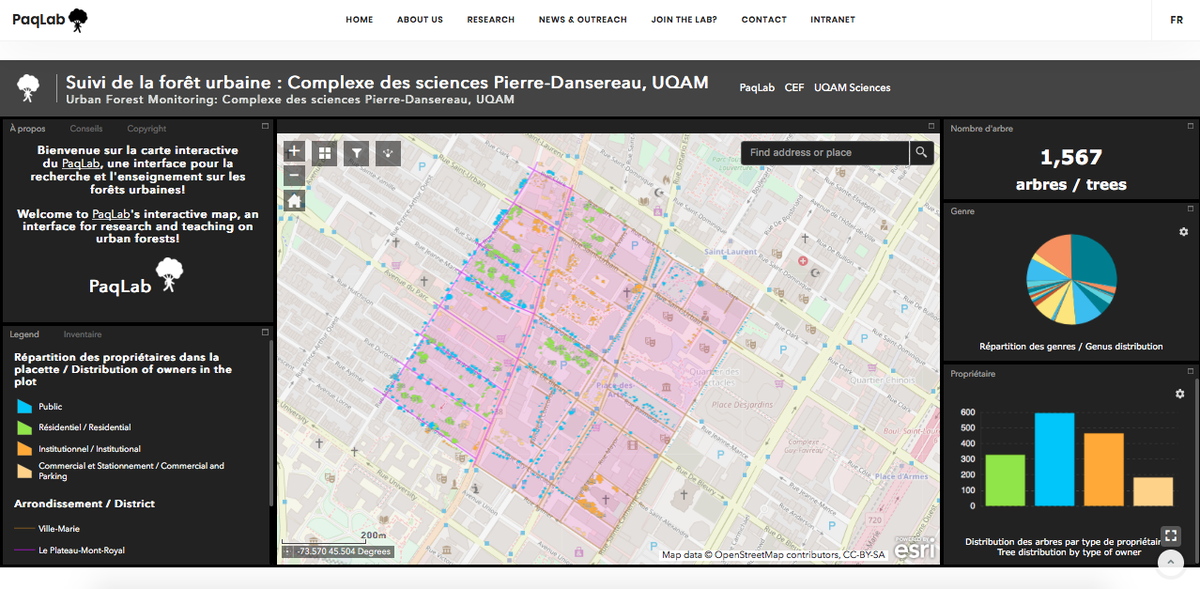Click the scroll-to-top chevron button
The image size is (1200, 589).
tap(1171, 563)
